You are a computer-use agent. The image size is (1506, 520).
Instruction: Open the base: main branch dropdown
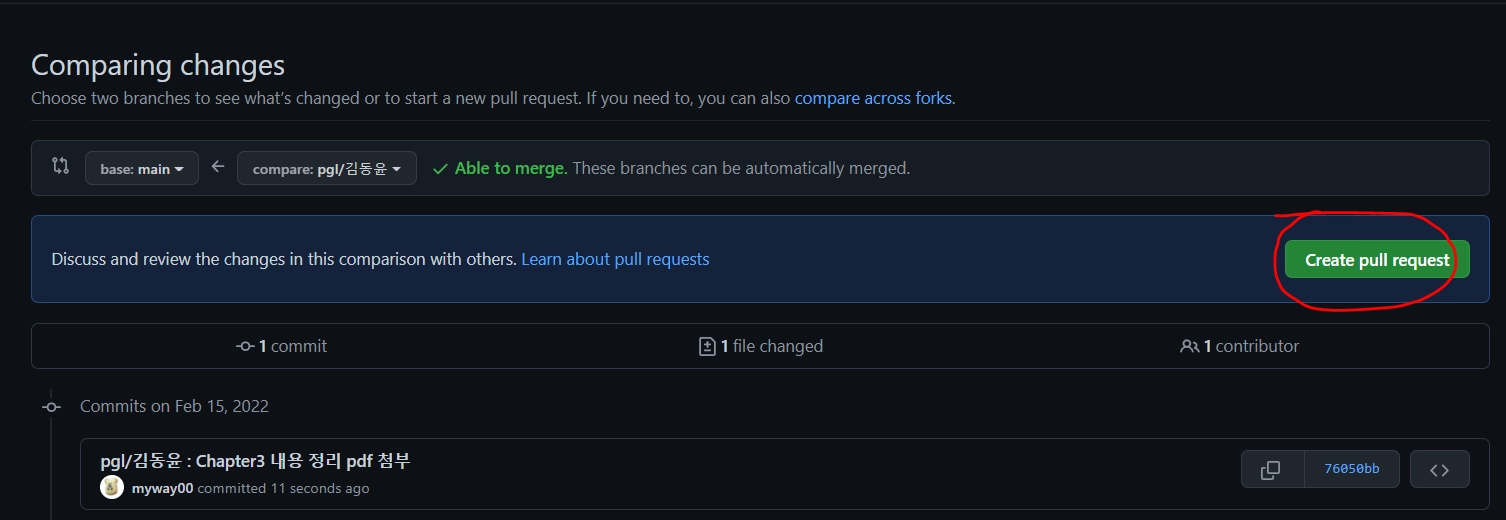(x=142, y=169)
